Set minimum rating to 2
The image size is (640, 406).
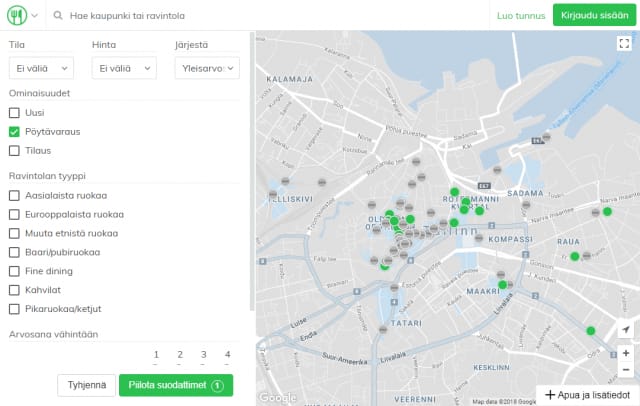[x=180, y=355]
